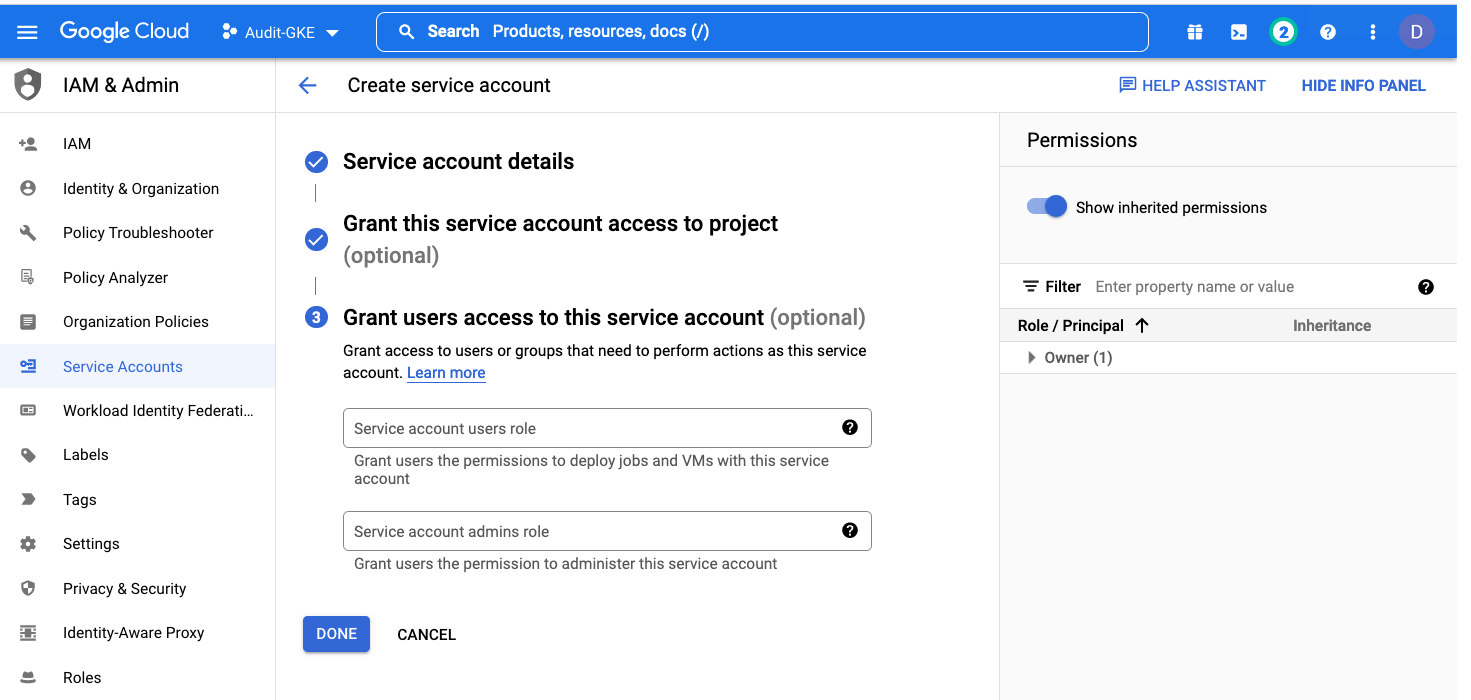1471x700 pixels.
Task: Focus the Service account users role field
Action: click(590, 428)
